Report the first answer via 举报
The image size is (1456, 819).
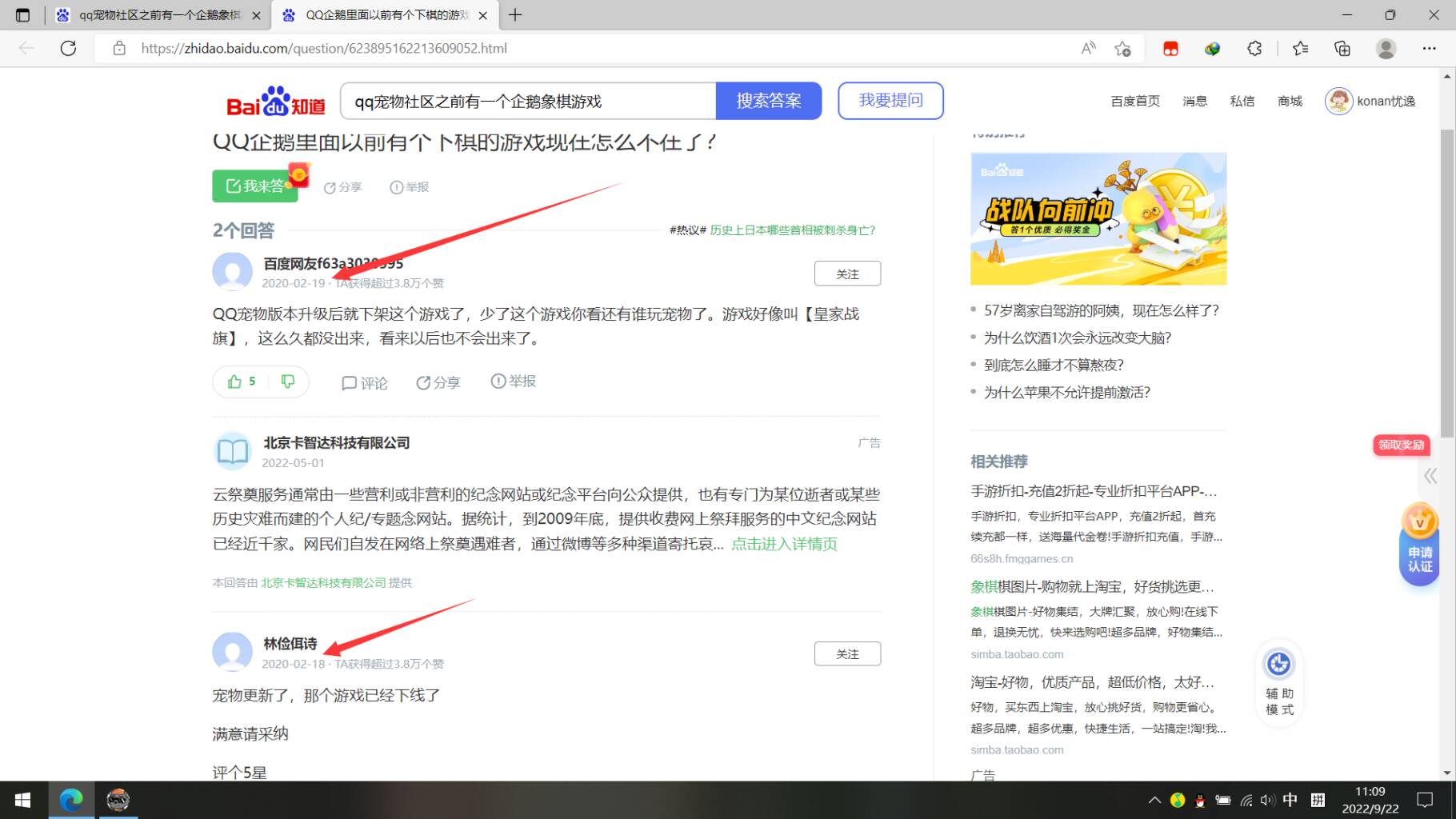(x=513, y=381)
